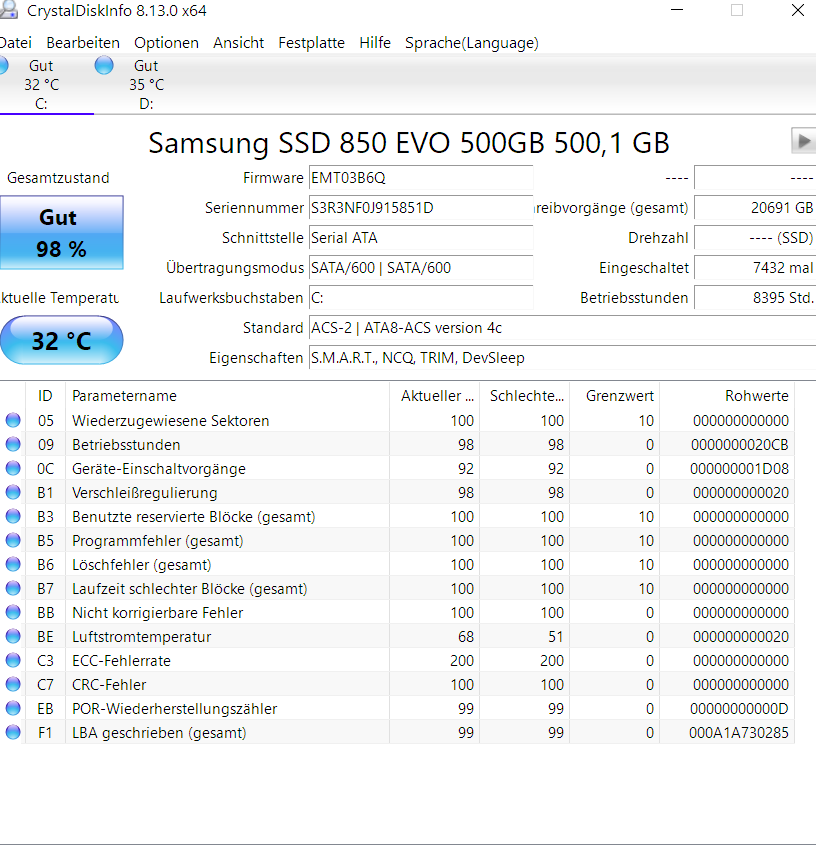816x855 pixels.
Task: Click status orb for row C7 CRC-Fehler
Action: tap(13, 684)
